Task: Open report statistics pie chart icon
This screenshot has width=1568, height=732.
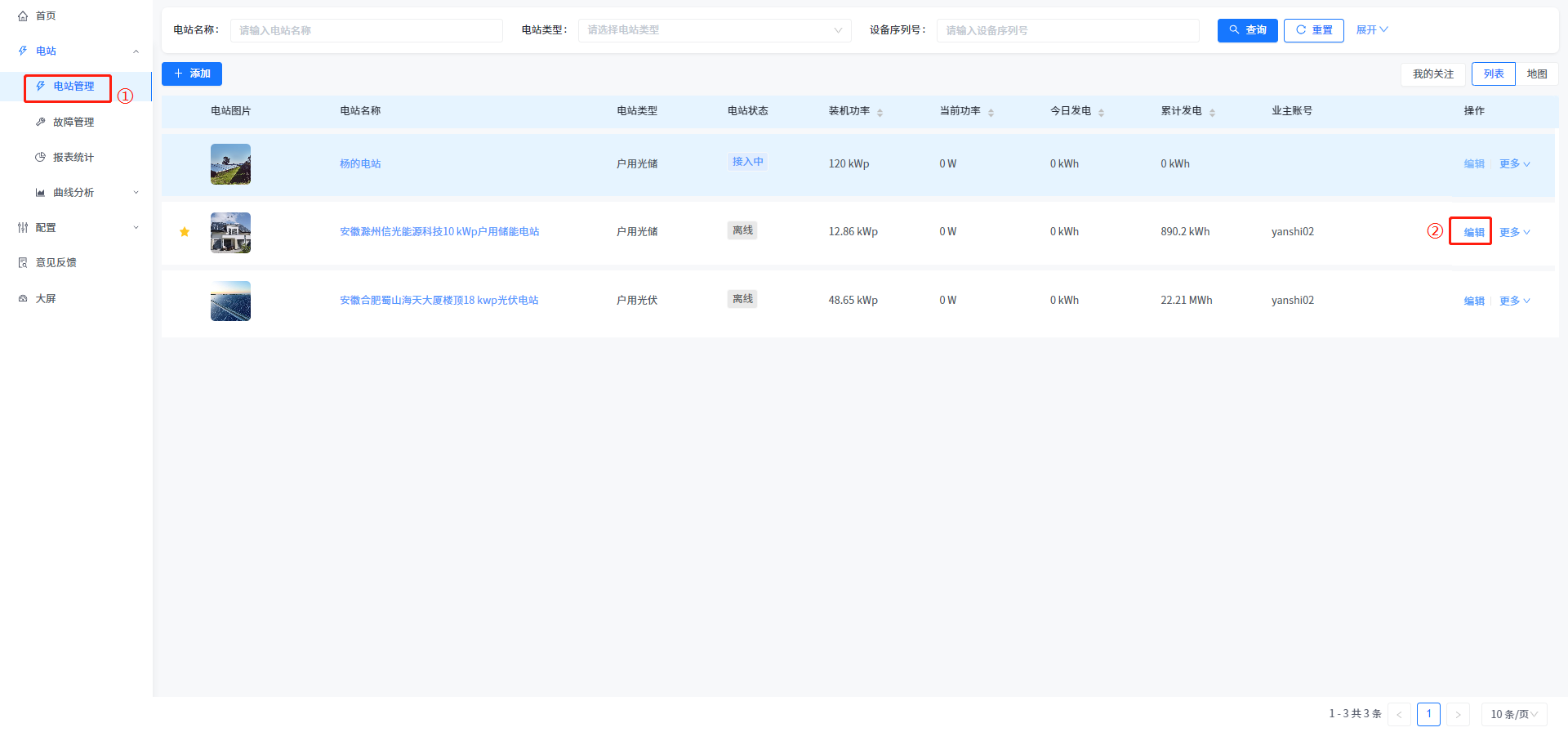Action: [x=40, y=157]
